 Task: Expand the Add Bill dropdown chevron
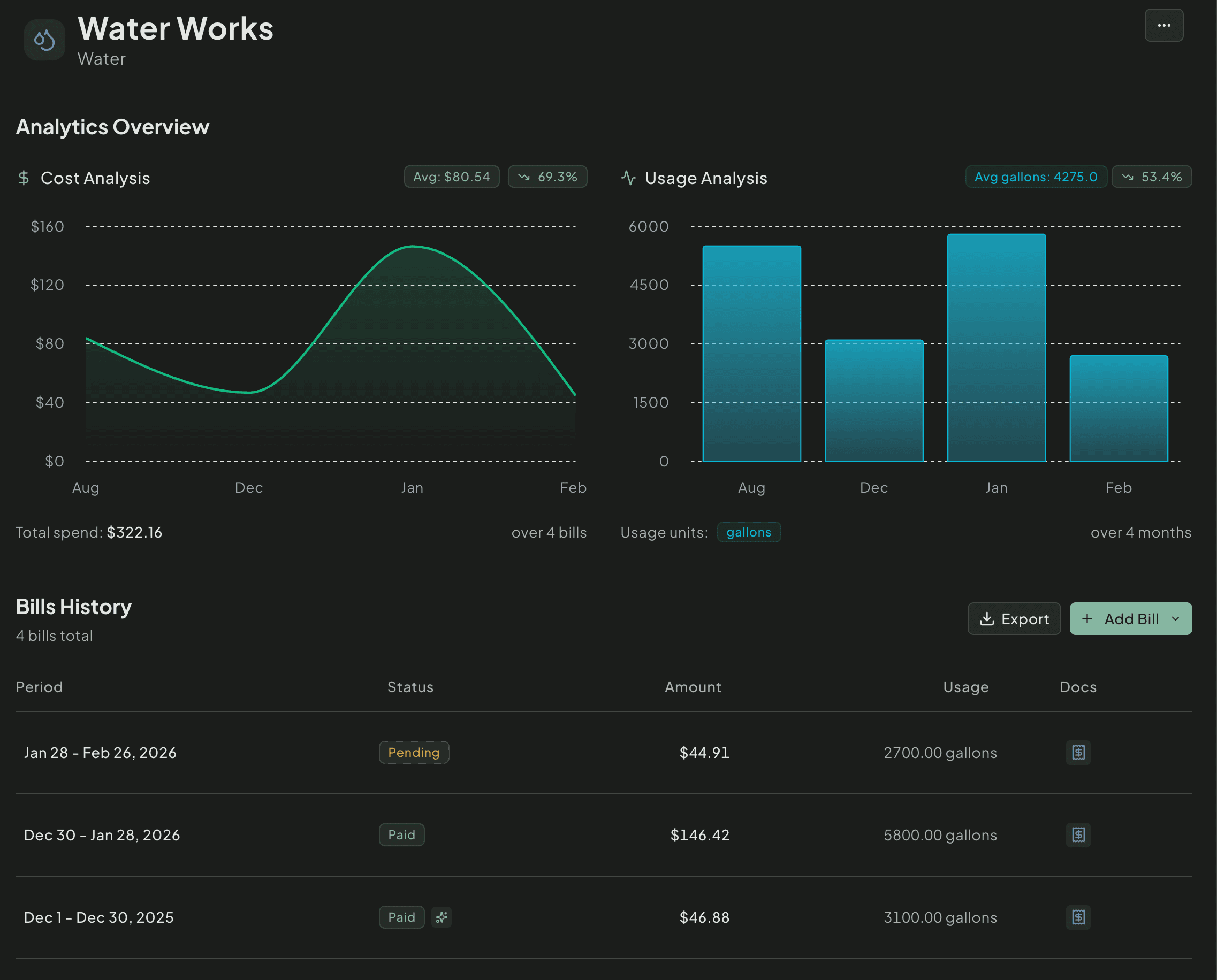pos(1175,619)
